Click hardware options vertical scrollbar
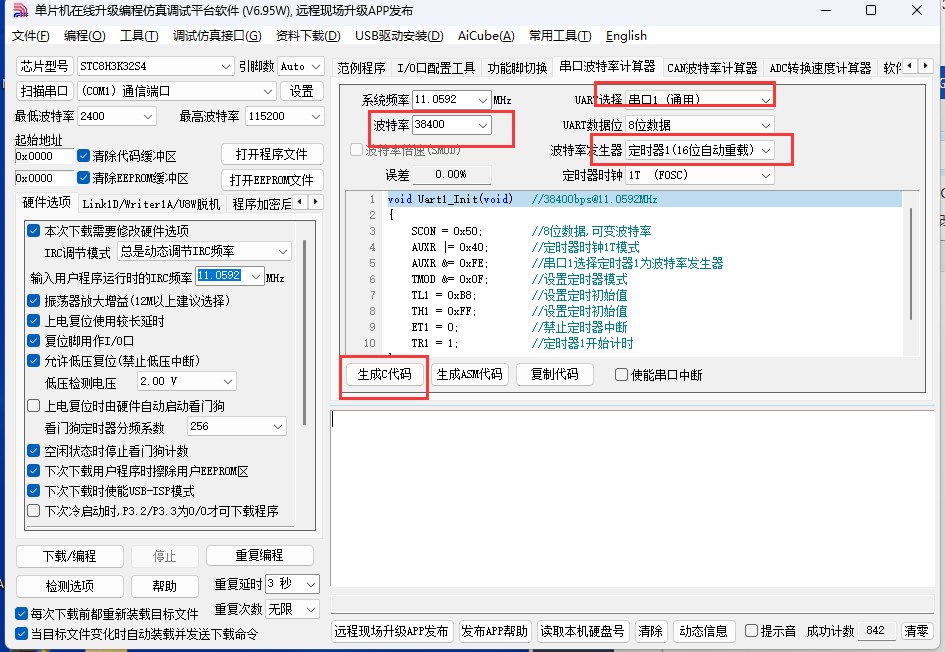945x652 pixels. pos(304,331)
